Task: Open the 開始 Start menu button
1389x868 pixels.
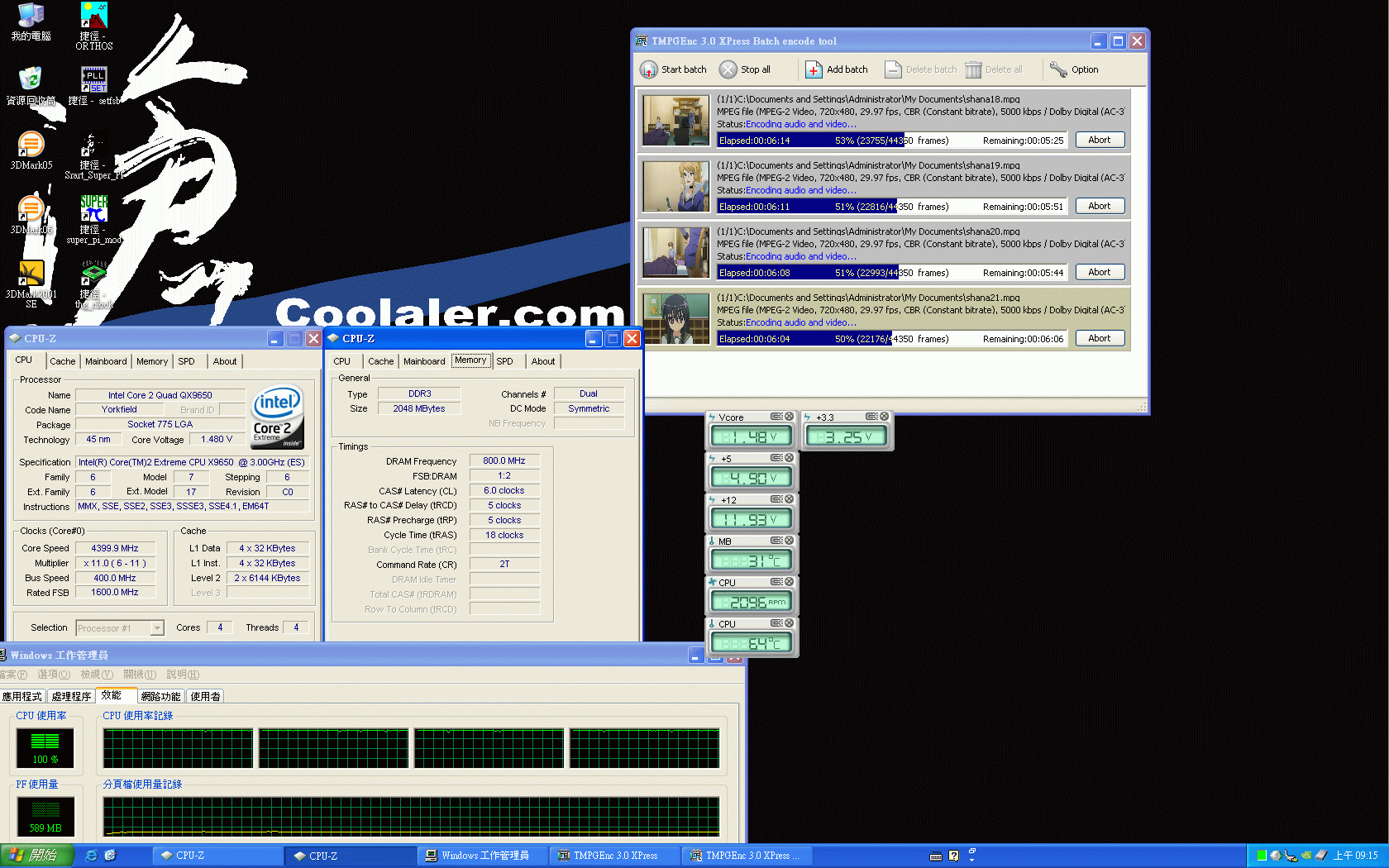Action: pyautogui.click(x=37, y=856)
